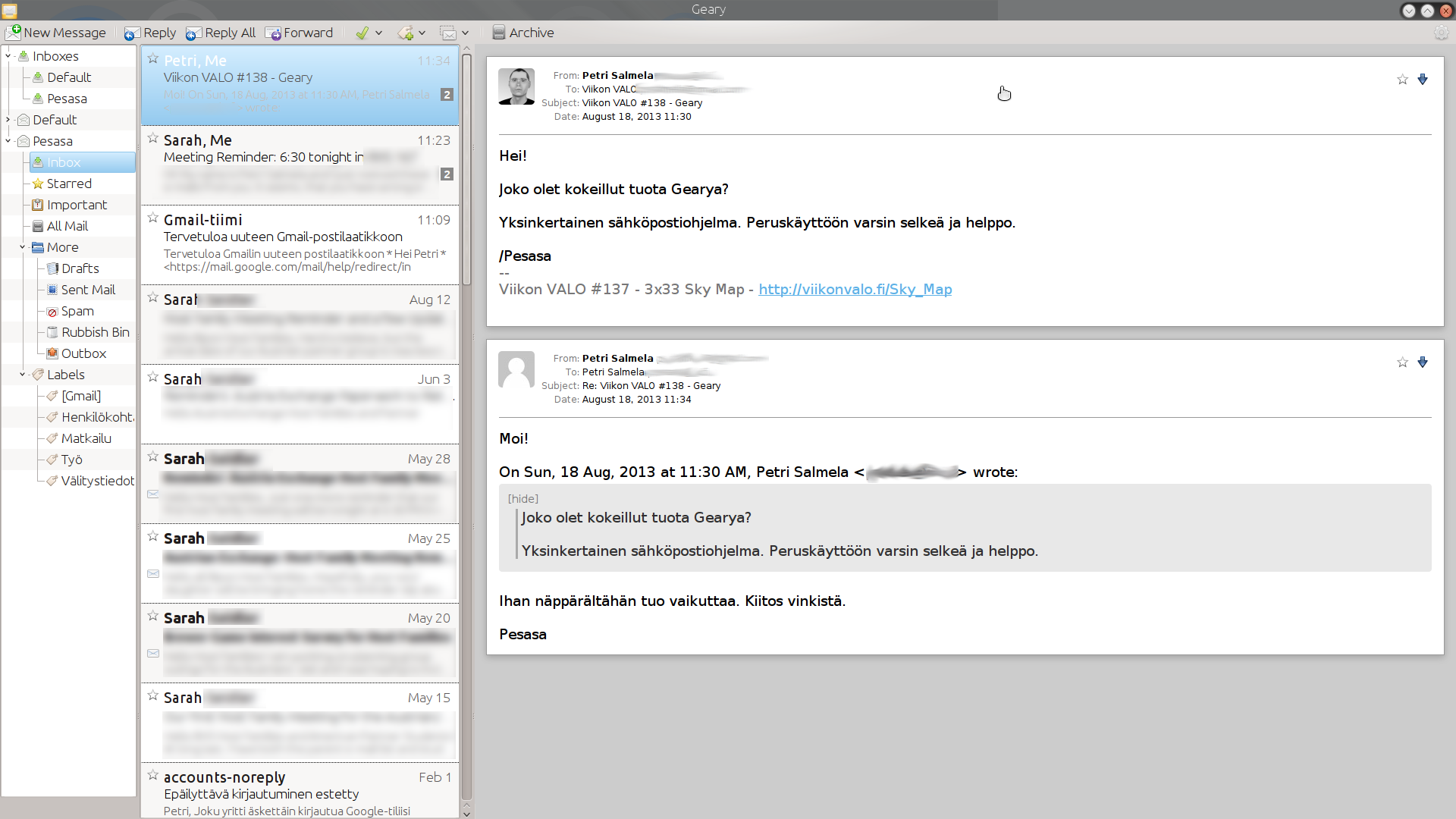This screenshot has height=819, width=1456.
Task: Forward the selected conversation
Action: click(299, 33)
